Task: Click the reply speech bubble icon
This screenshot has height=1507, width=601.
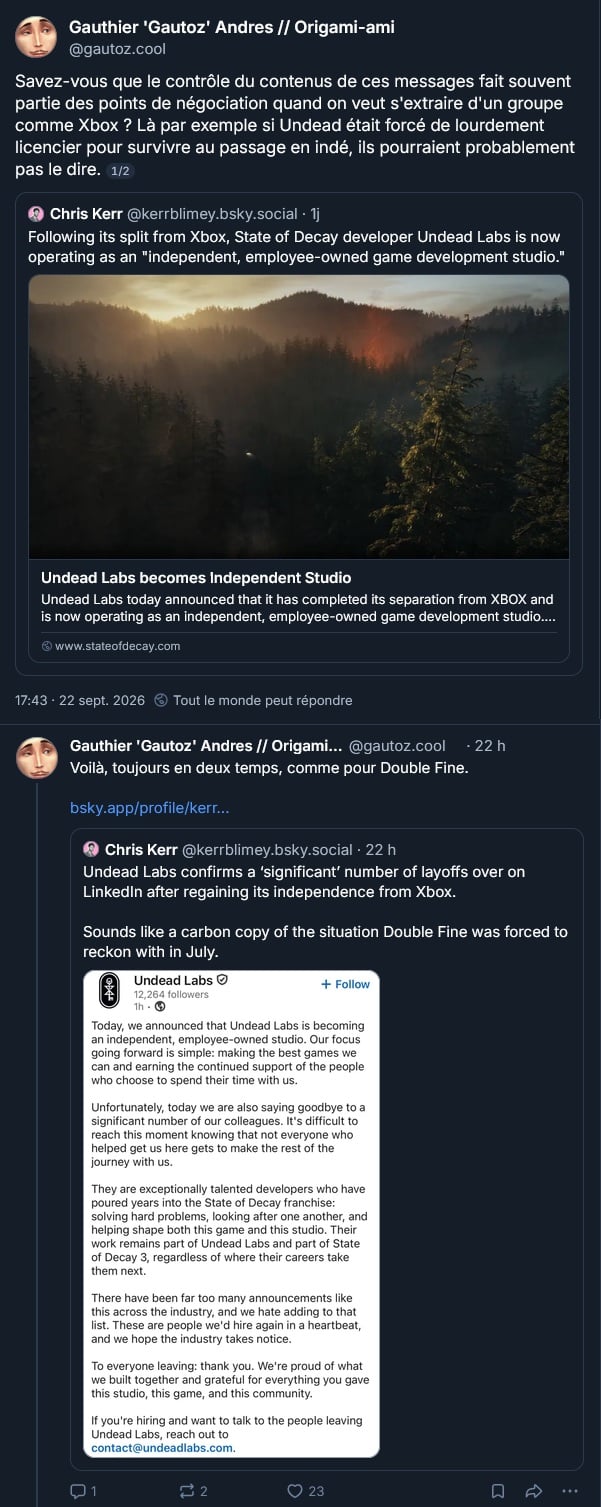Action: click(x=78, y=1490)
